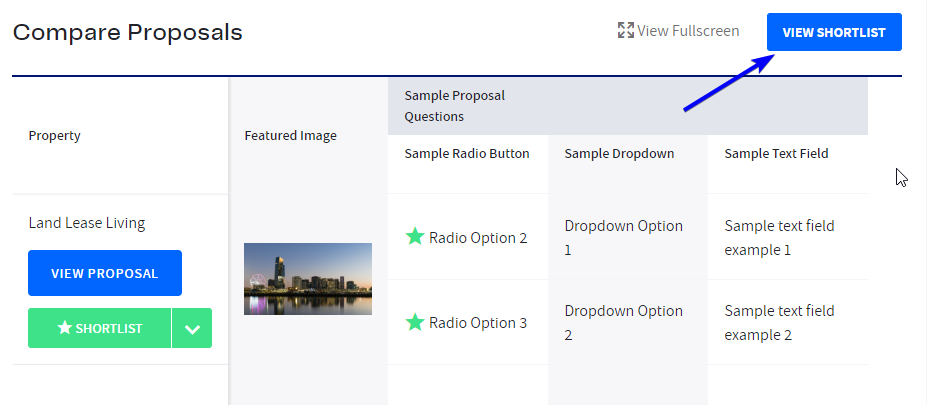Viewport: 927px width, 405px height.
Task: Click the View Fullscreen expand icon
Action: click(x=626, y=31)
